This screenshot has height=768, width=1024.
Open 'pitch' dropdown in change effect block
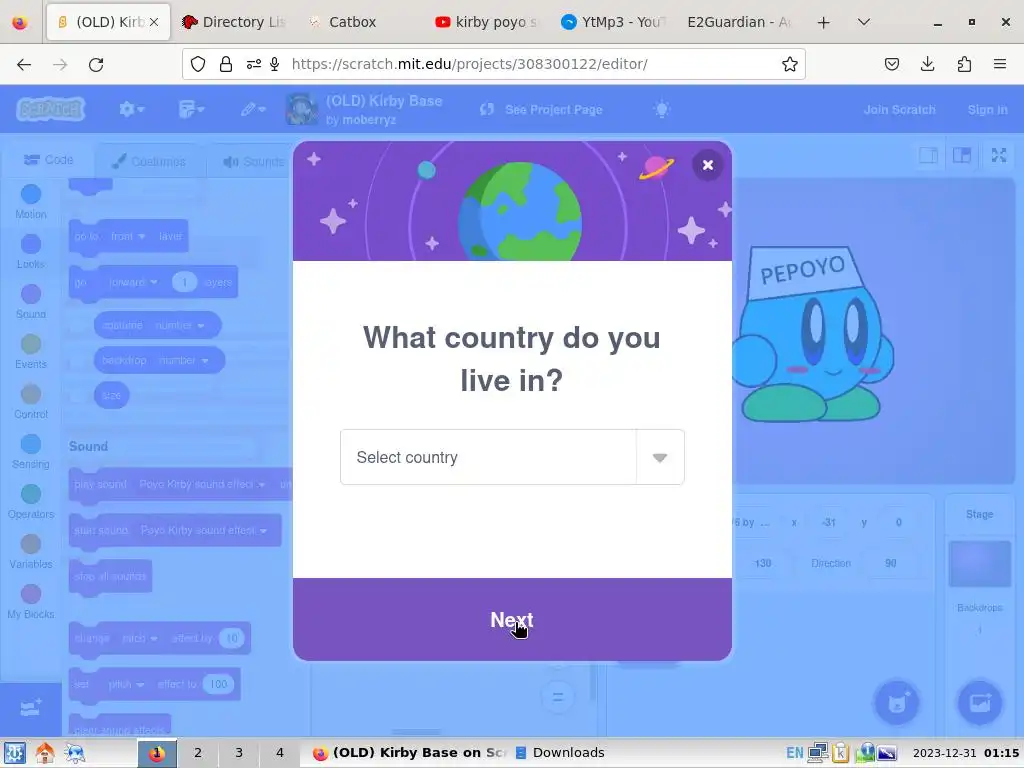point(140,638)
